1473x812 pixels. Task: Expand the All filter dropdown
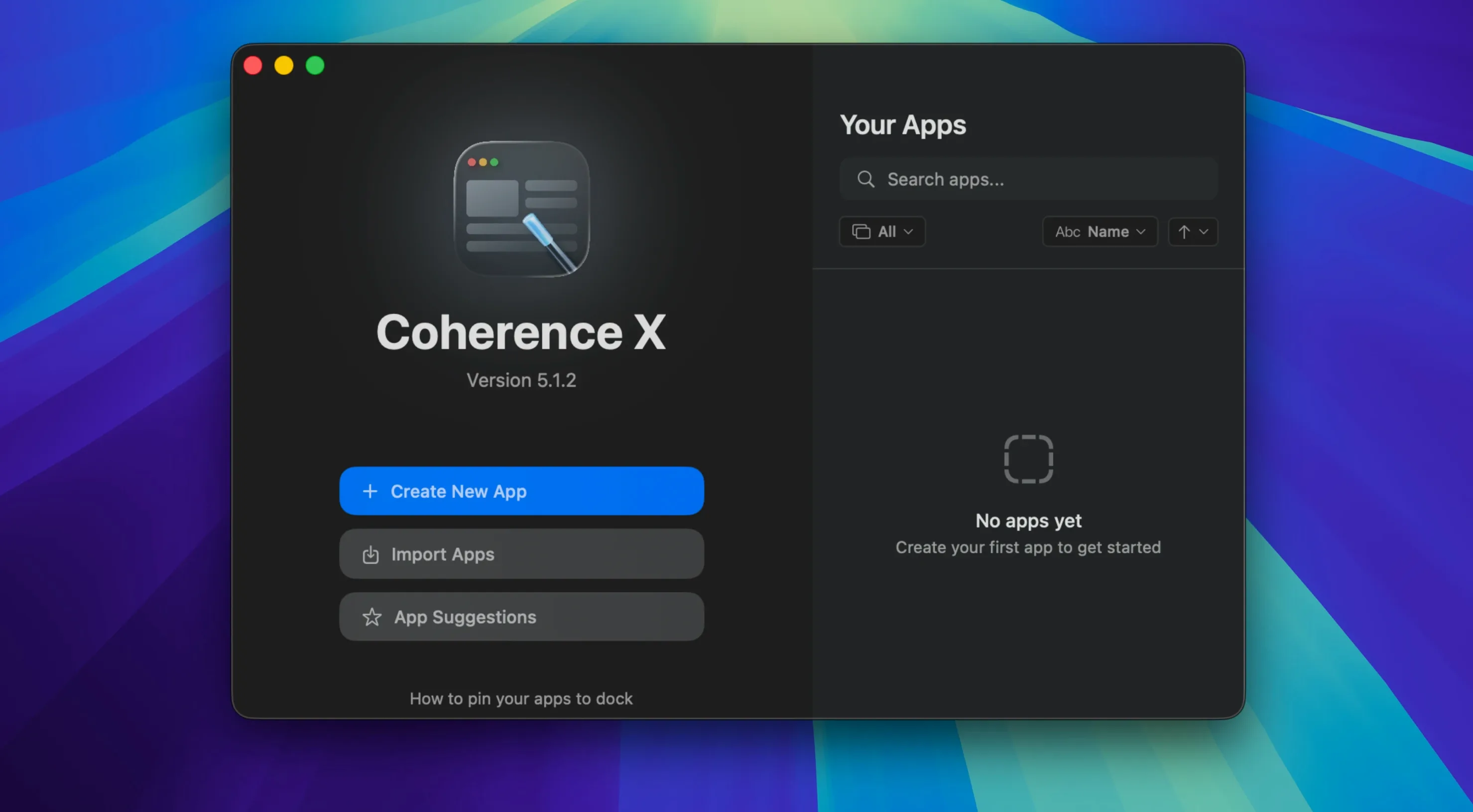(x=882, y=232)
